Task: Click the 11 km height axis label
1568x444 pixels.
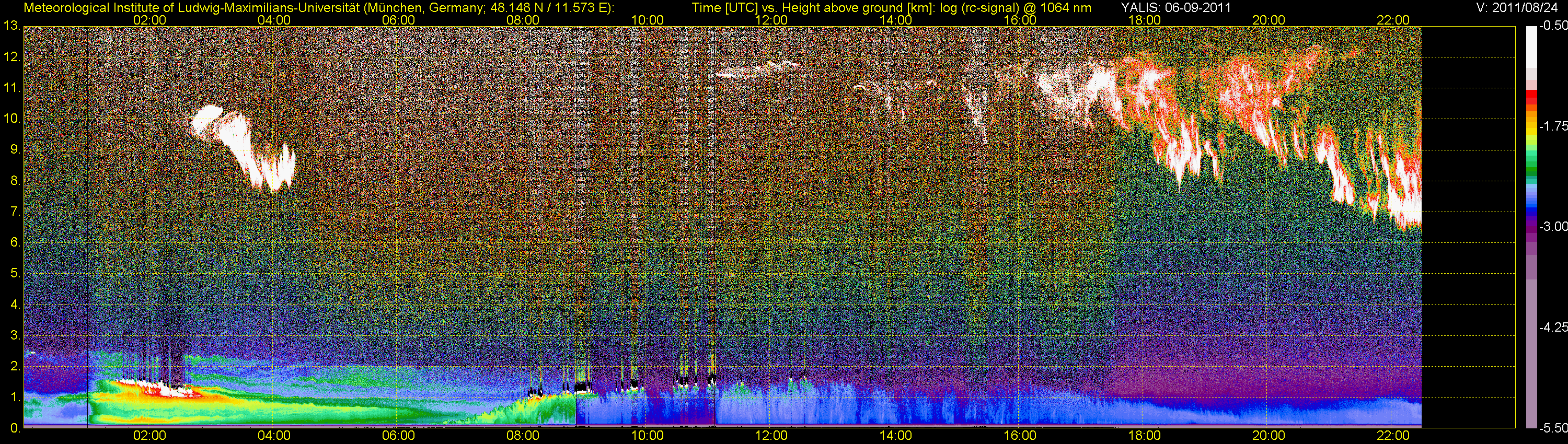Action: click(x=11, y=88)
